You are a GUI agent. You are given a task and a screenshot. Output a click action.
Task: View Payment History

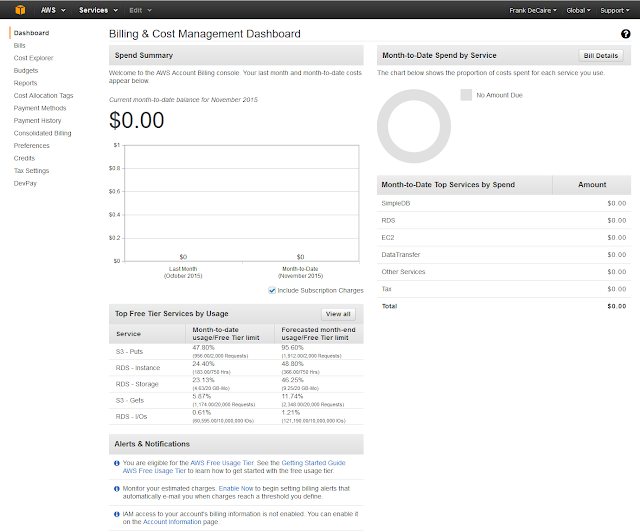38,121
